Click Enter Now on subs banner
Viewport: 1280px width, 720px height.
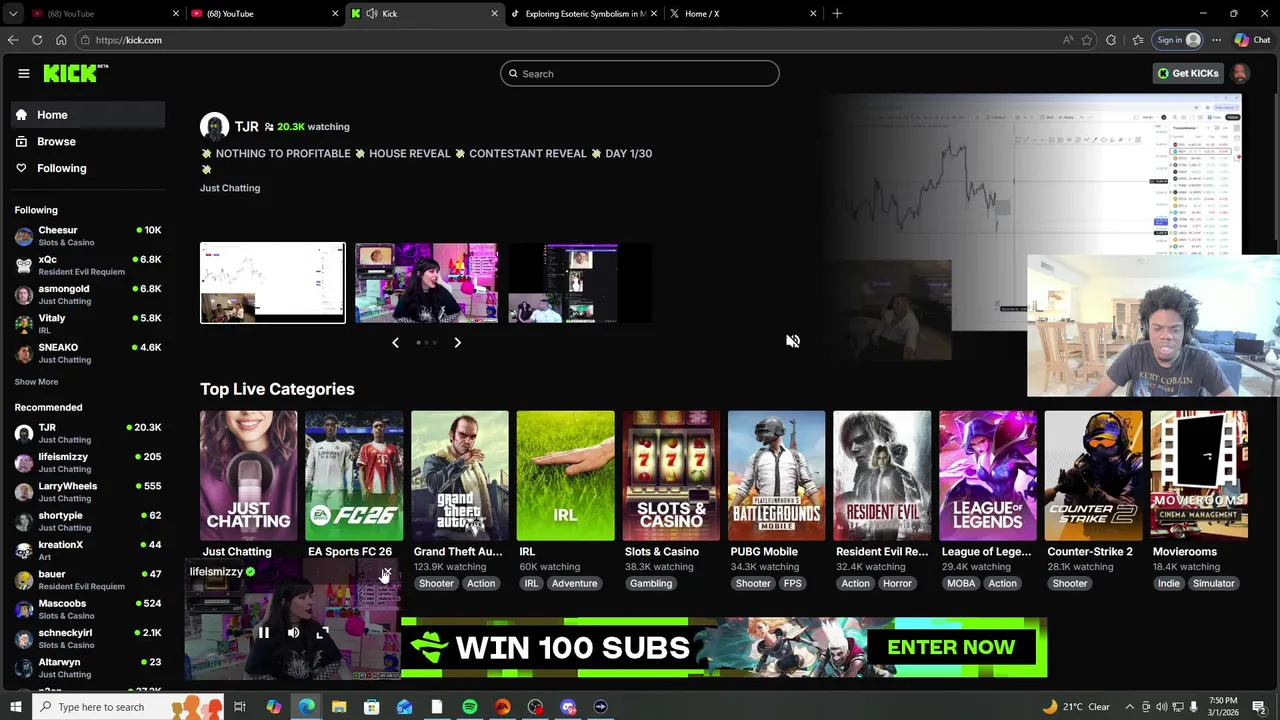pos(951,647)
